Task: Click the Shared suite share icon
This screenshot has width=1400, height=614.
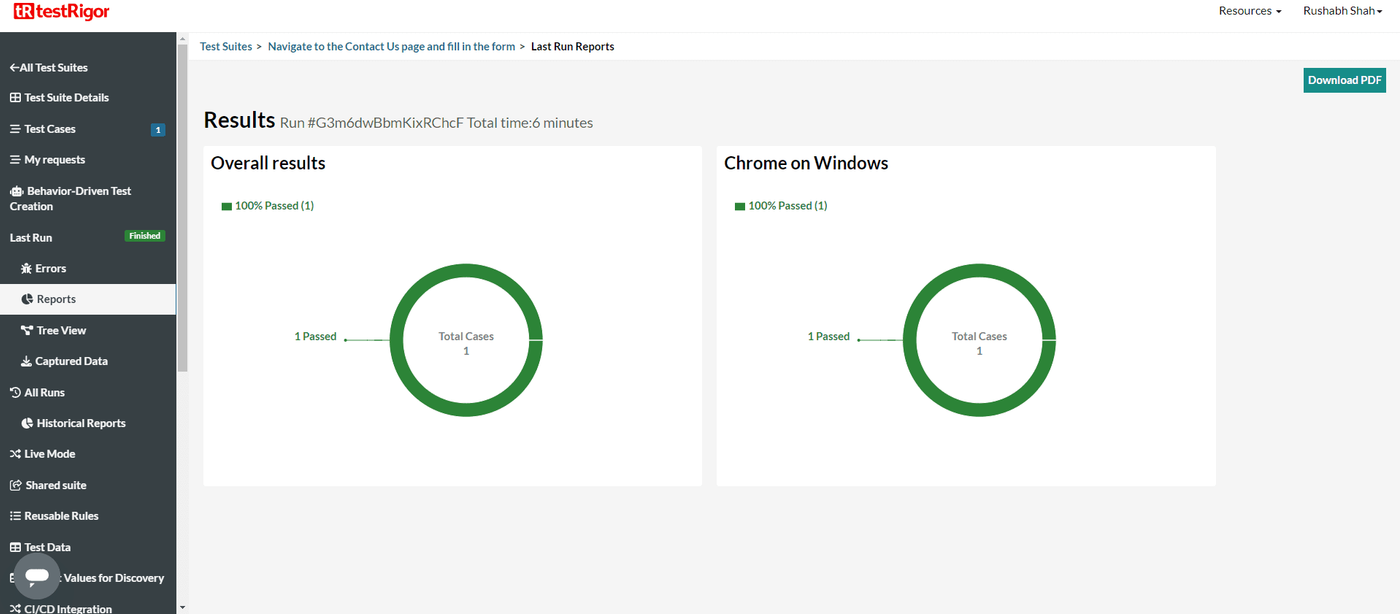Action: pyautogui.click(x=15, y=485)
